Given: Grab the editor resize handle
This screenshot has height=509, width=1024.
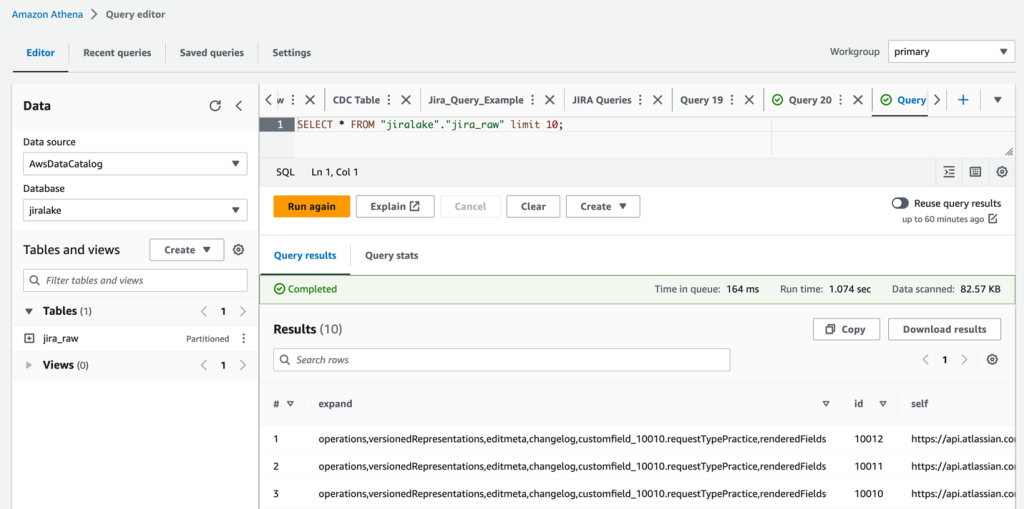Looking at the screenshot, I should (x=1008, y=152).
